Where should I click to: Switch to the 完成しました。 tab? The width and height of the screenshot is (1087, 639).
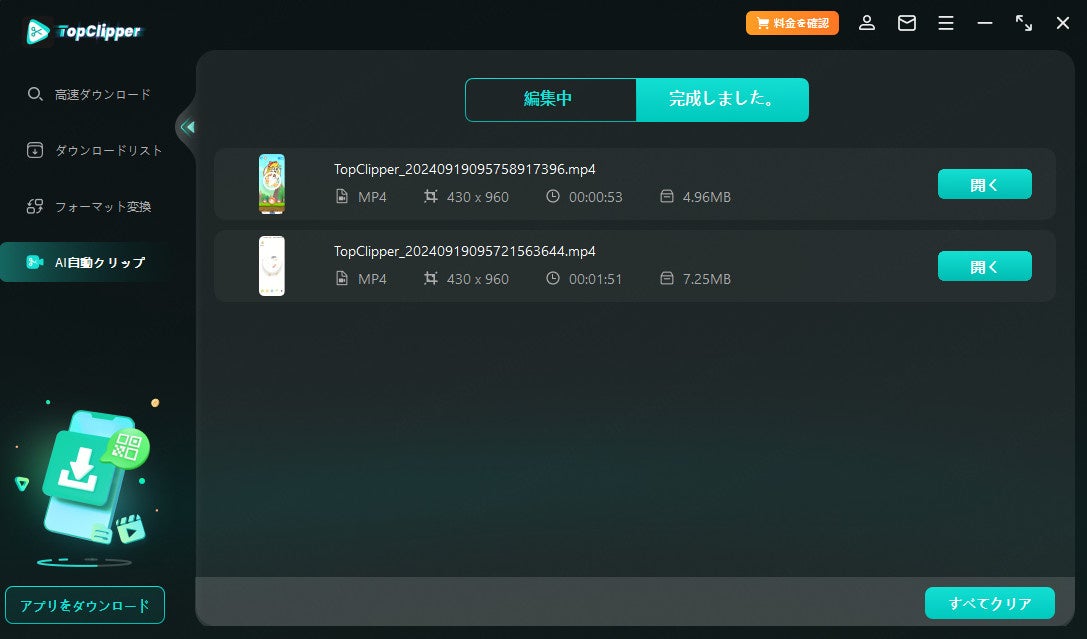tap(722, 99)
